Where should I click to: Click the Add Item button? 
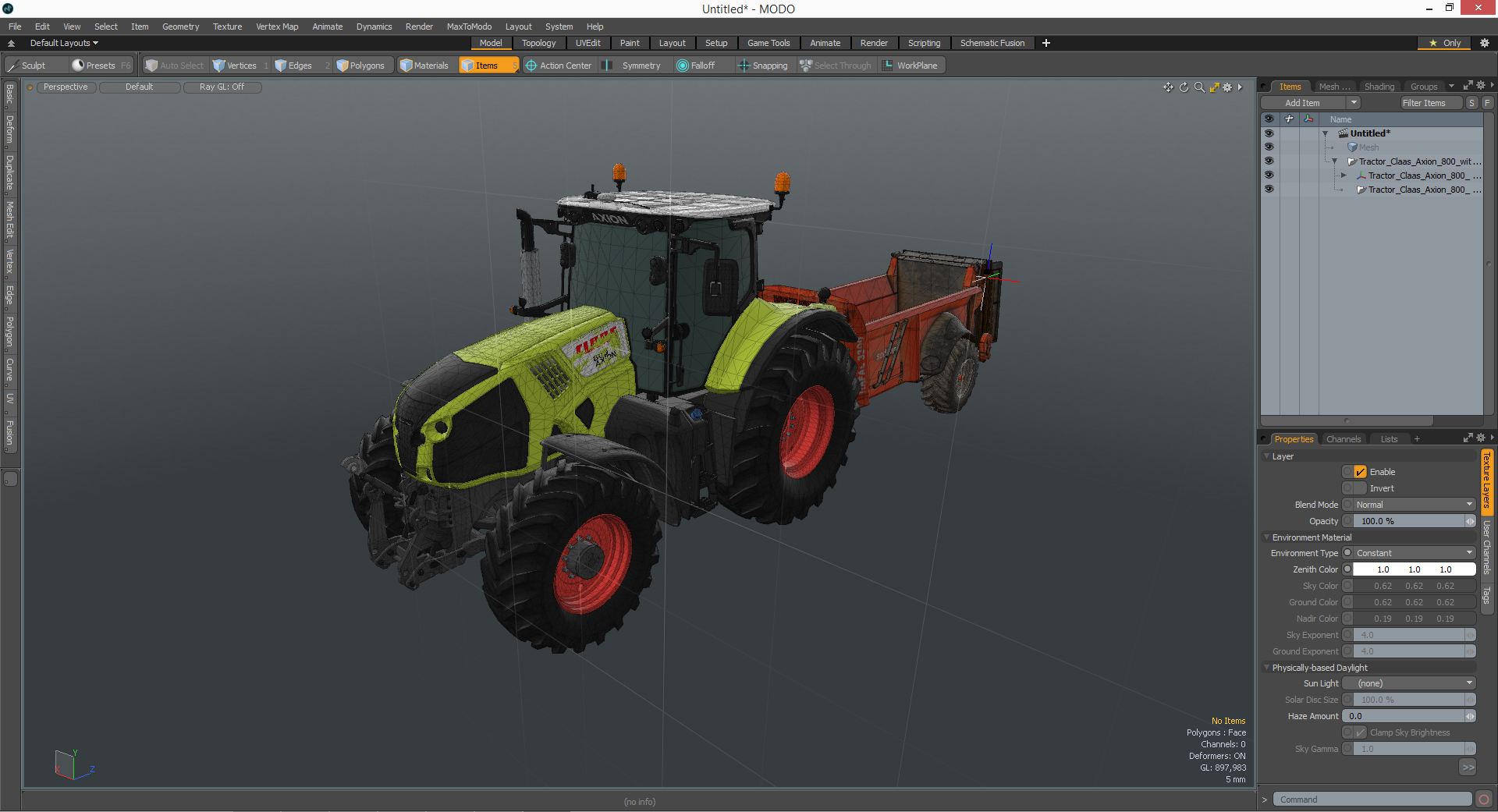pyautogui.click(x=1302, y=103)
